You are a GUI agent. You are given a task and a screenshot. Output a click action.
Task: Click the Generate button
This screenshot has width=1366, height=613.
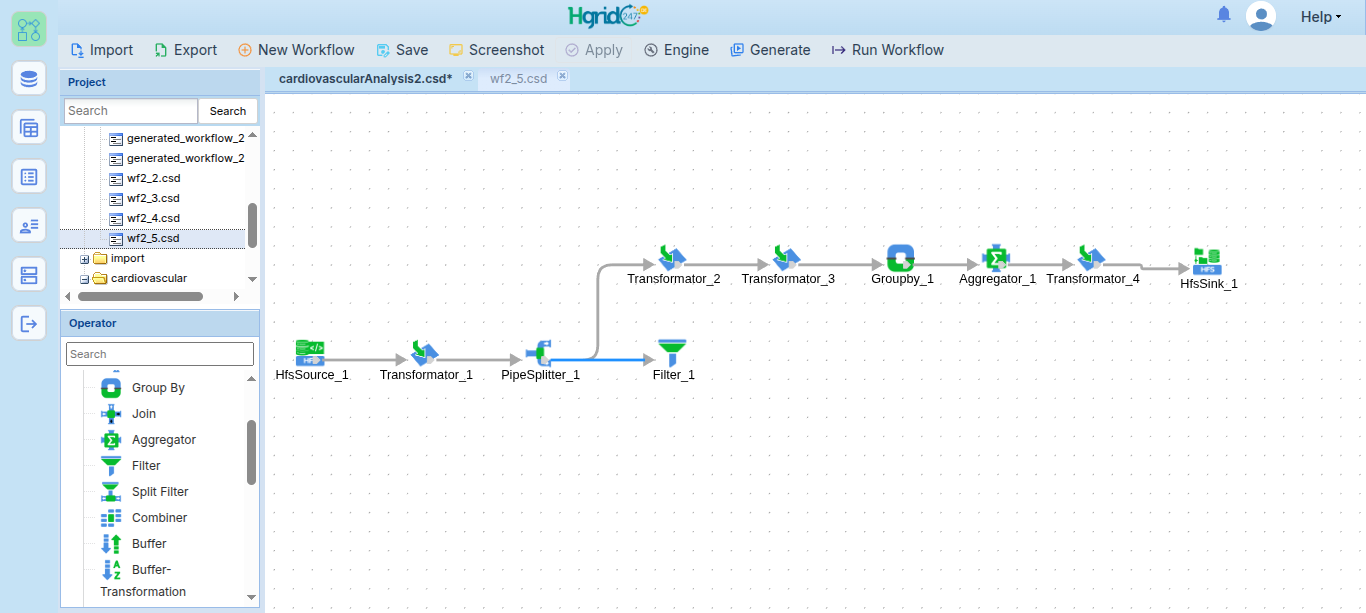coord(770,50)
